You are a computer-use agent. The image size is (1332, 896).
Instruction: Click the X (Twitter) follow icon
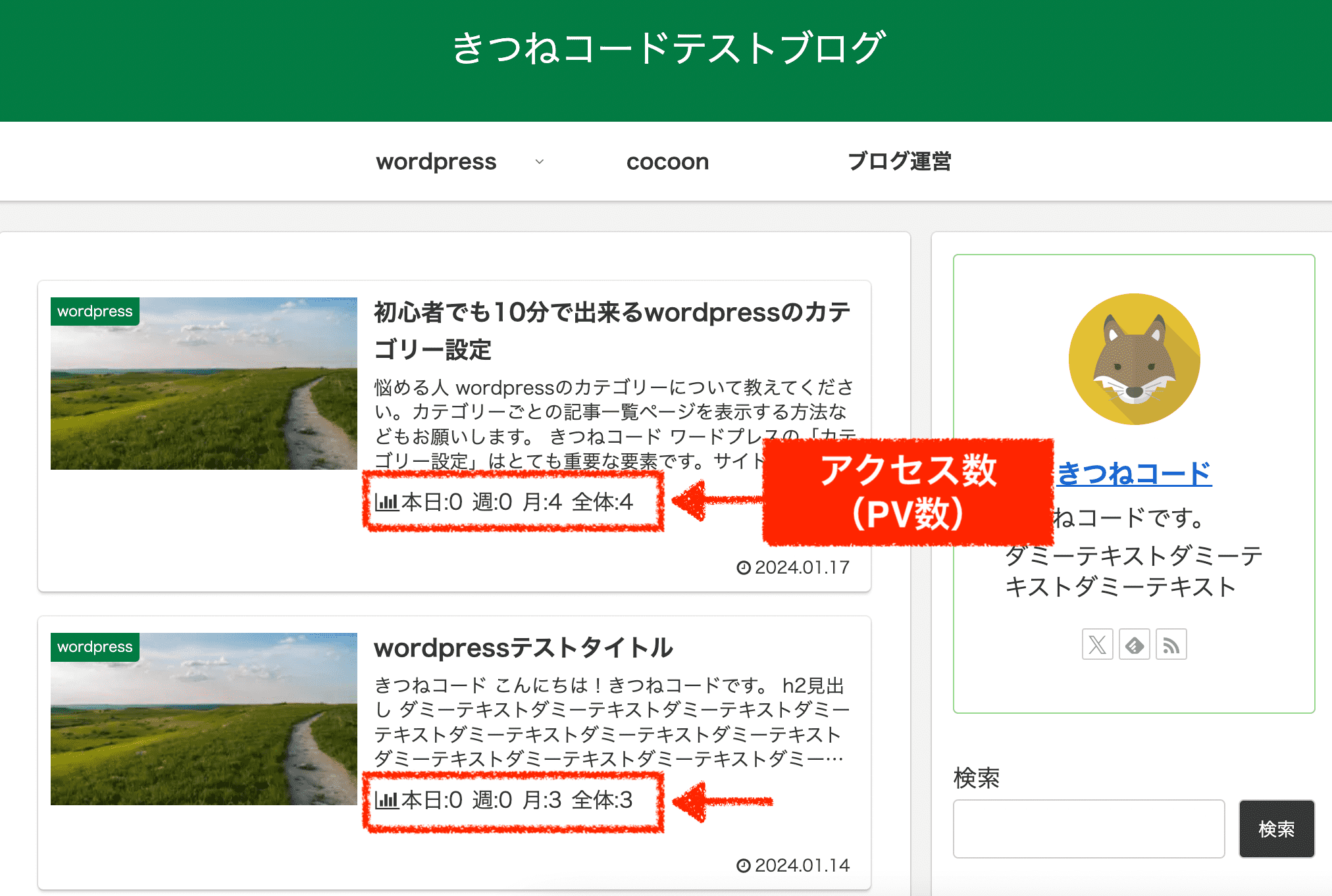tap(1097, 645)
